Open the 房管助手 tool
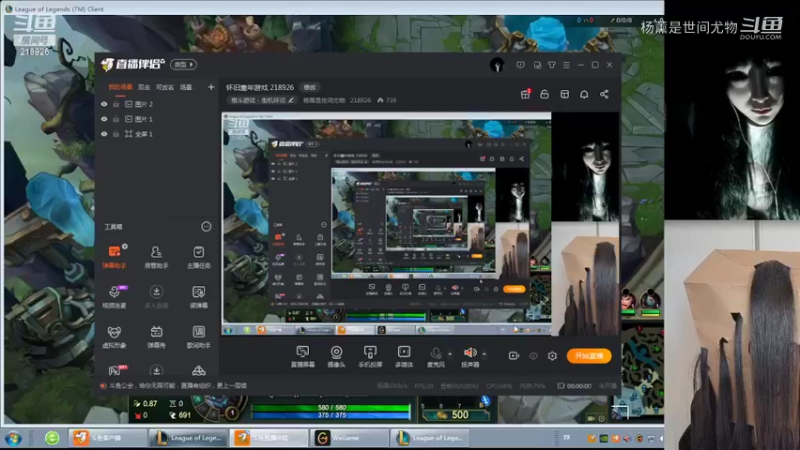 [x=156, y=256]
